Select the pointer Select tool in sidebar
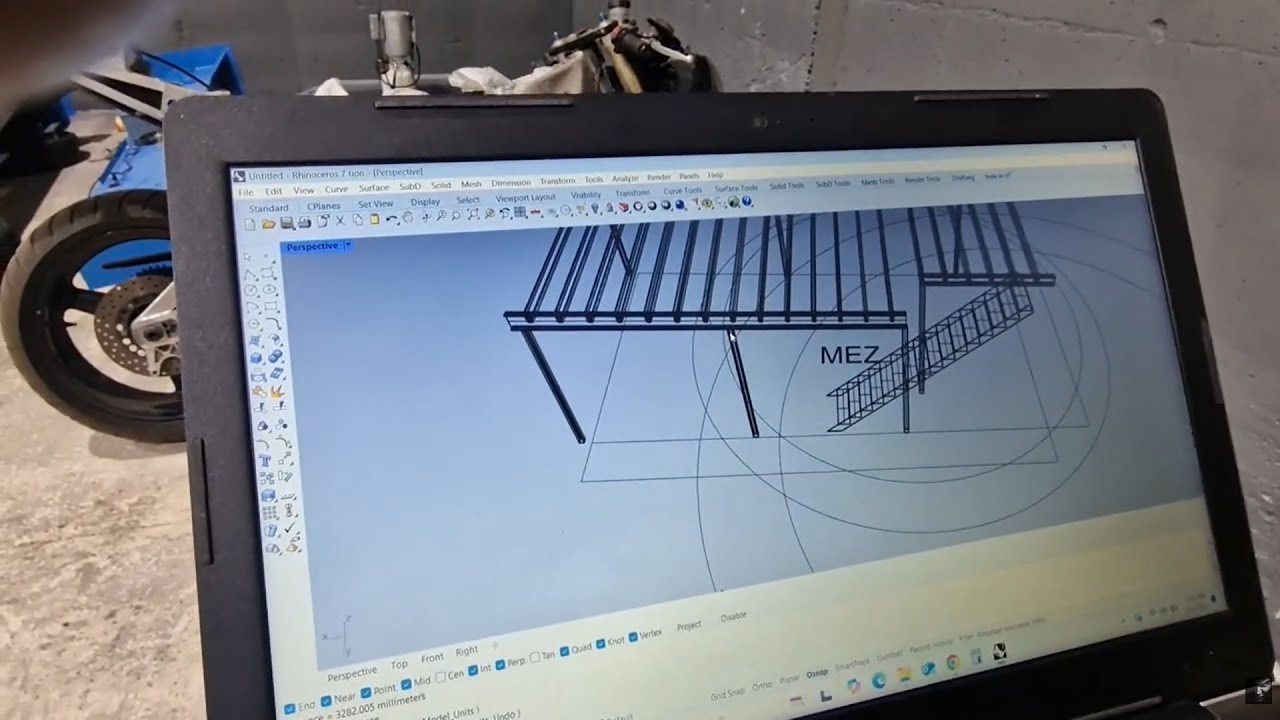Screen dimensions: 1280x720 click(x=248, y=257)
